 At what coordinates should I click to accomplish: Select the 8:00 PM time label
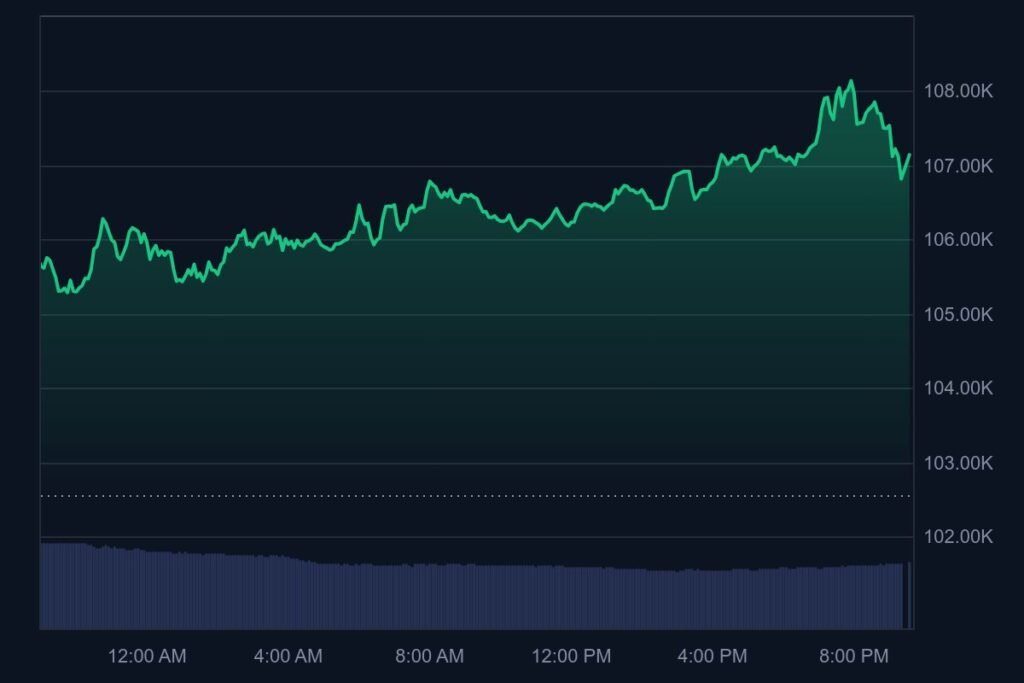coord(854,656)
